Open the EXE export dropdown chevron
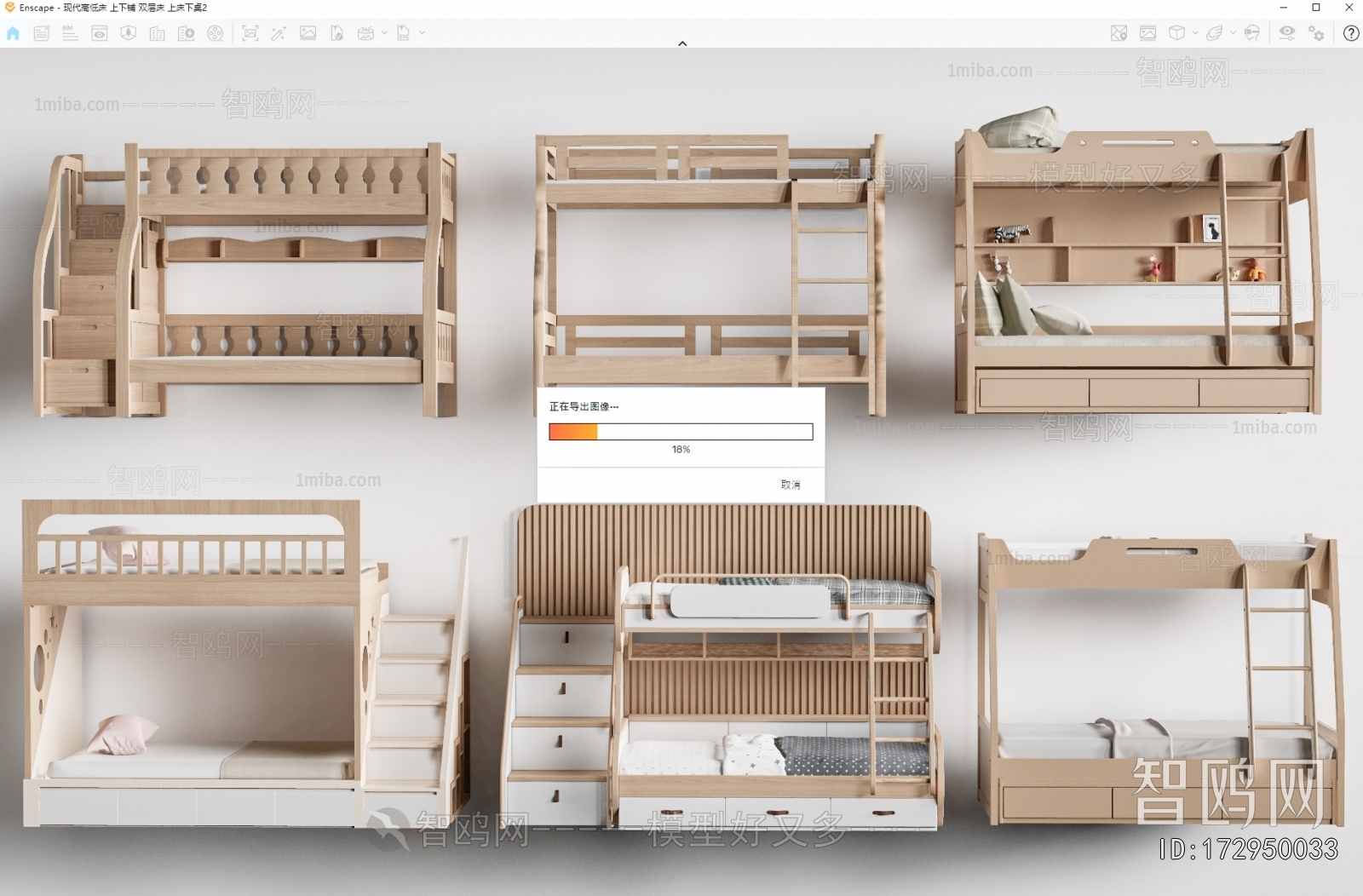The height and width of the screenshot is (896, 1363). point(423,34)
